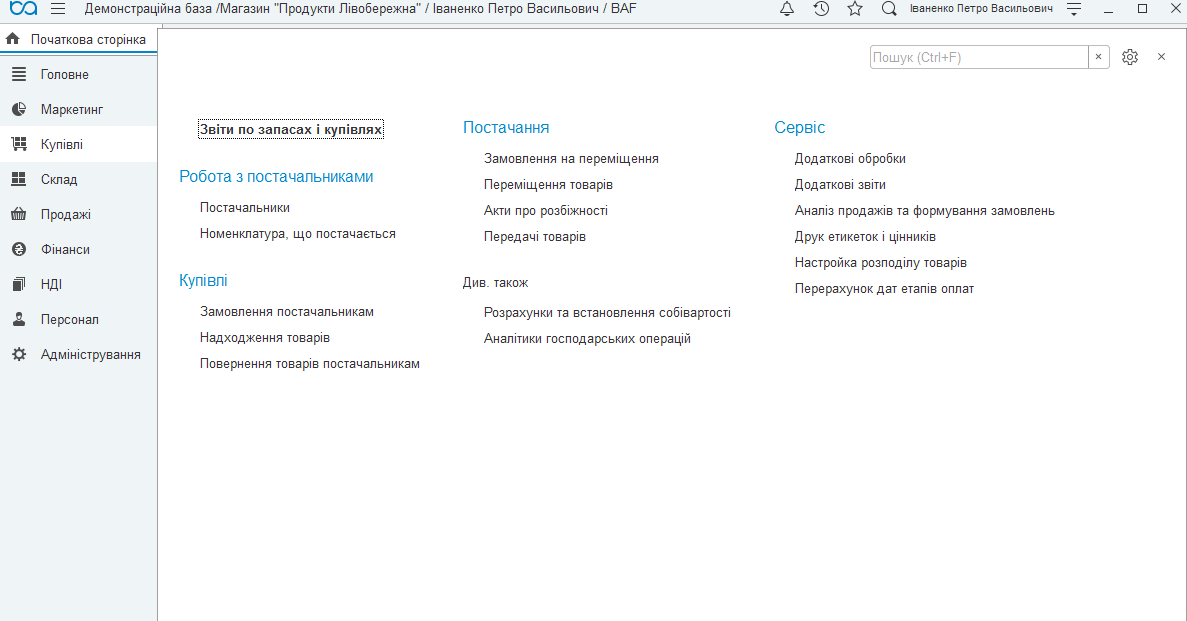
Task: Select Продажі in the sidebar menu
Action: click(79, 214)
